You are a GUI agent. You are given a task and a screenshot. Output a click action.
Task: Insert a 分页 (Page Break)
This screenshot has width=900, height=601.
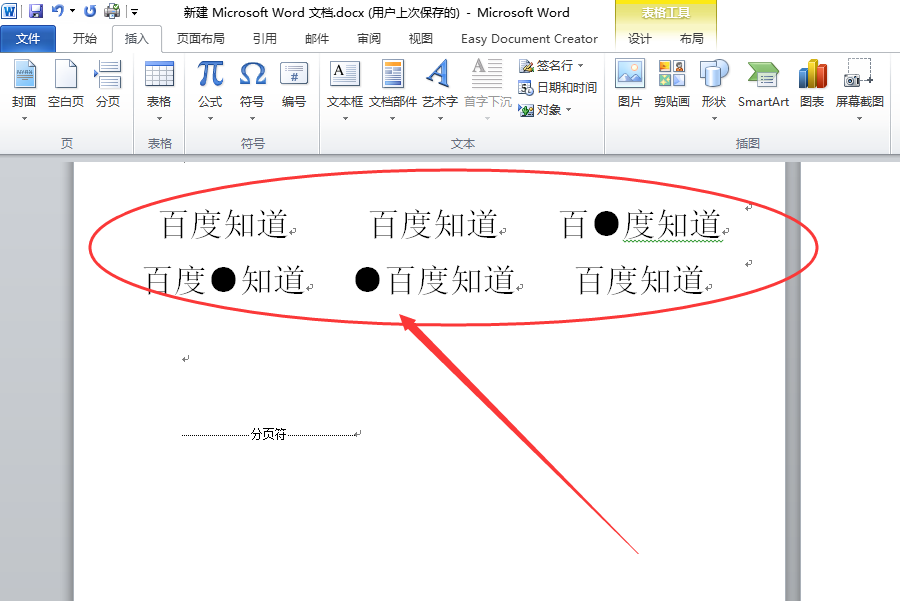pos(108,83)
